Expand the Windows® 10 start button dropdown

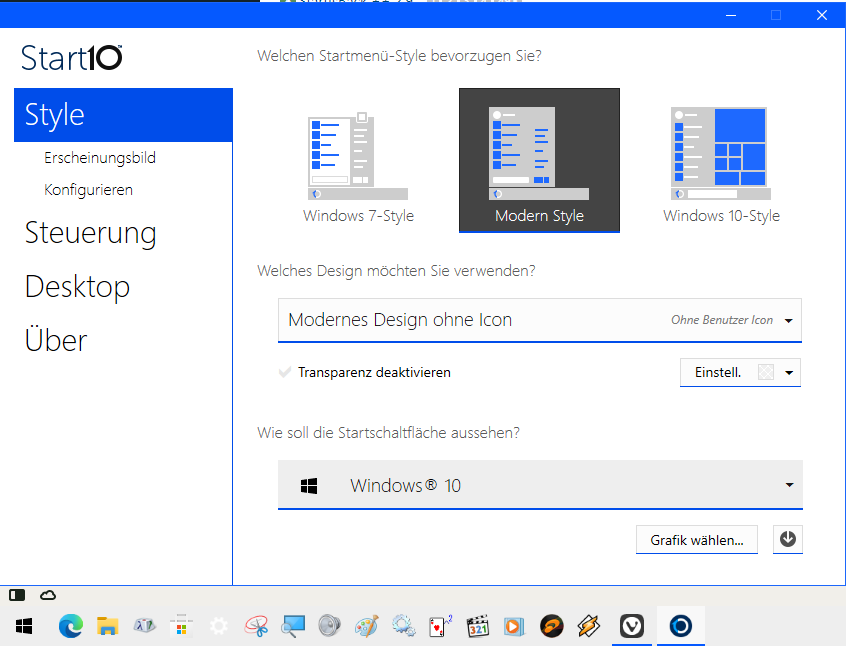(x=540, y=485)
